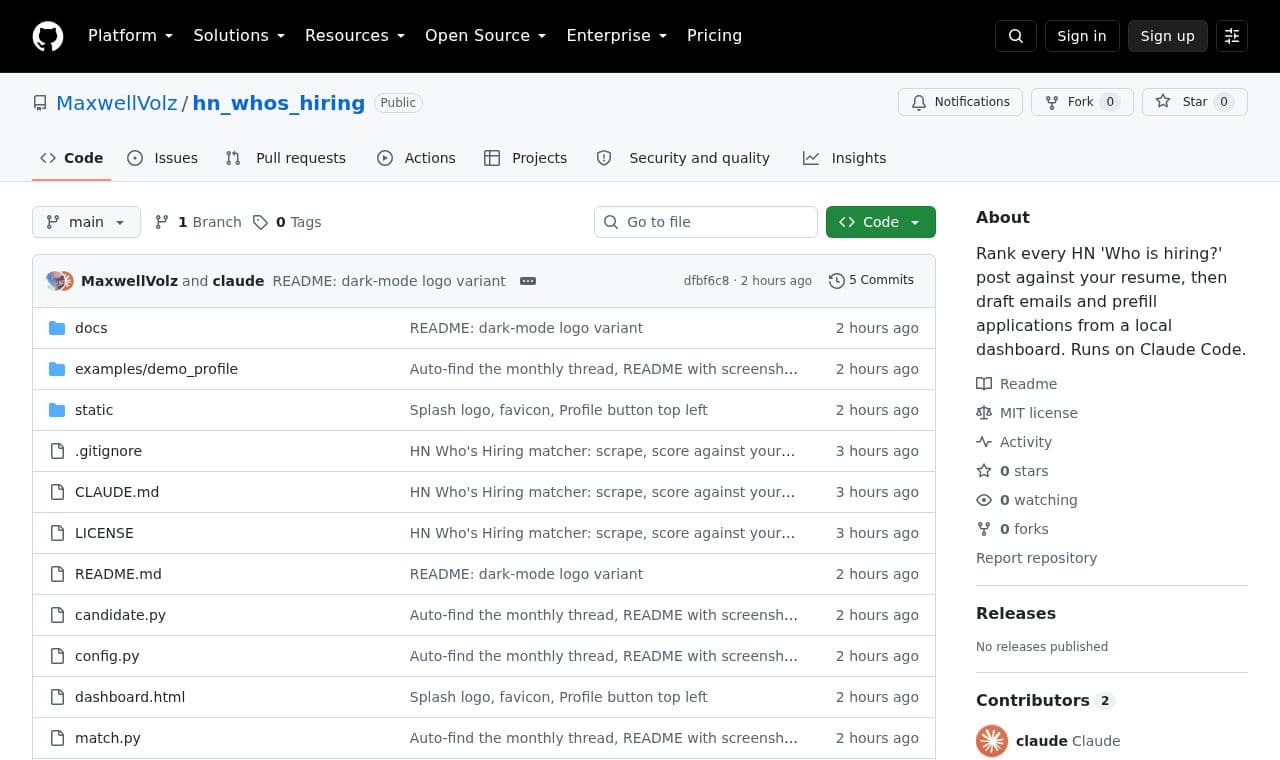This screenshot has height=760, width=1280.
Task: Switch to the Projects tab
Action: click(525, 158)
